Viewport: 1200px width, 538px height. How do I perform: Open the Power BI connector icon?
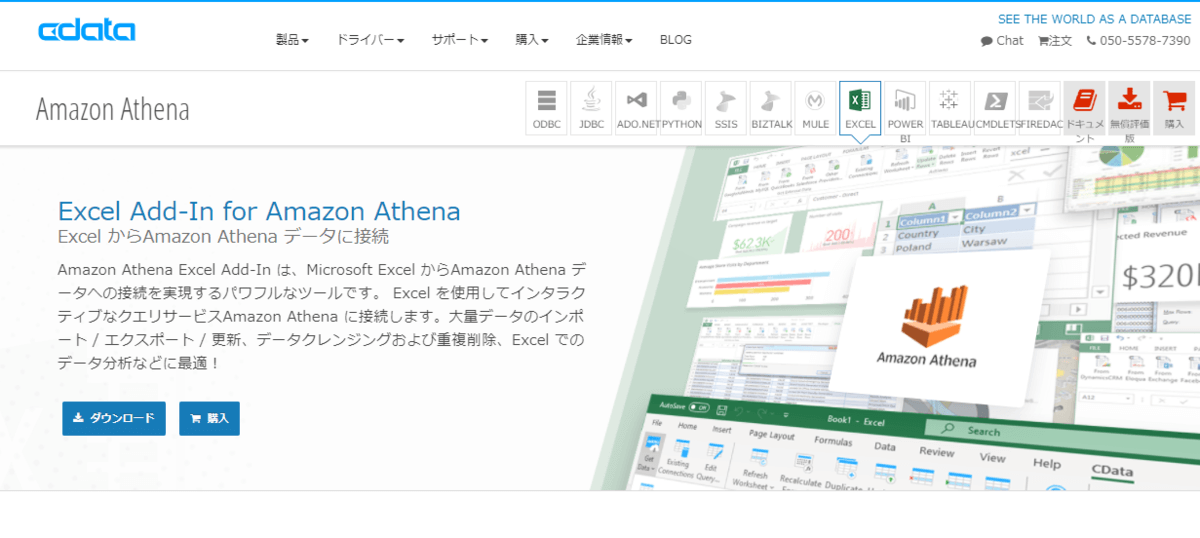905,108
